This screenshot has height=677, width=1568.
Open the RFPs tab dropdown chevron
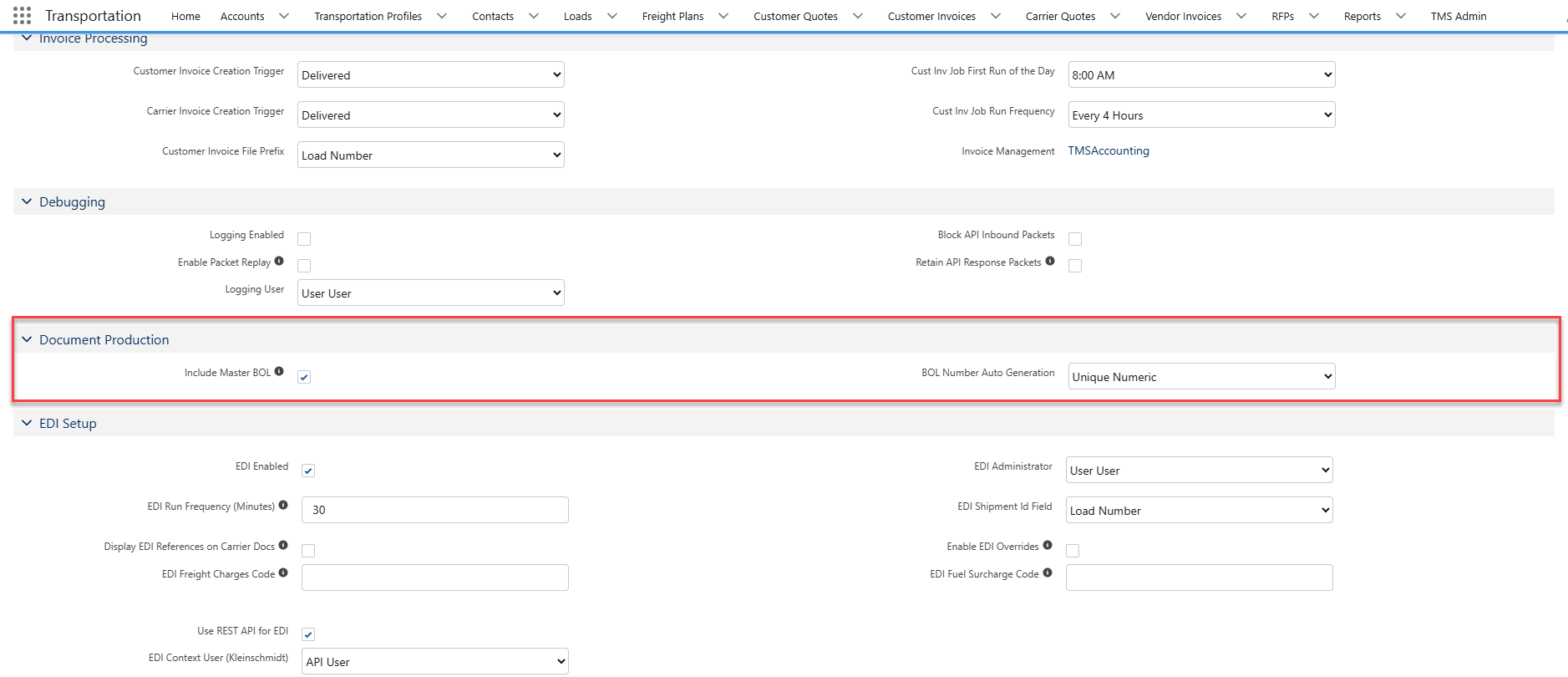tap(1314, 16)
